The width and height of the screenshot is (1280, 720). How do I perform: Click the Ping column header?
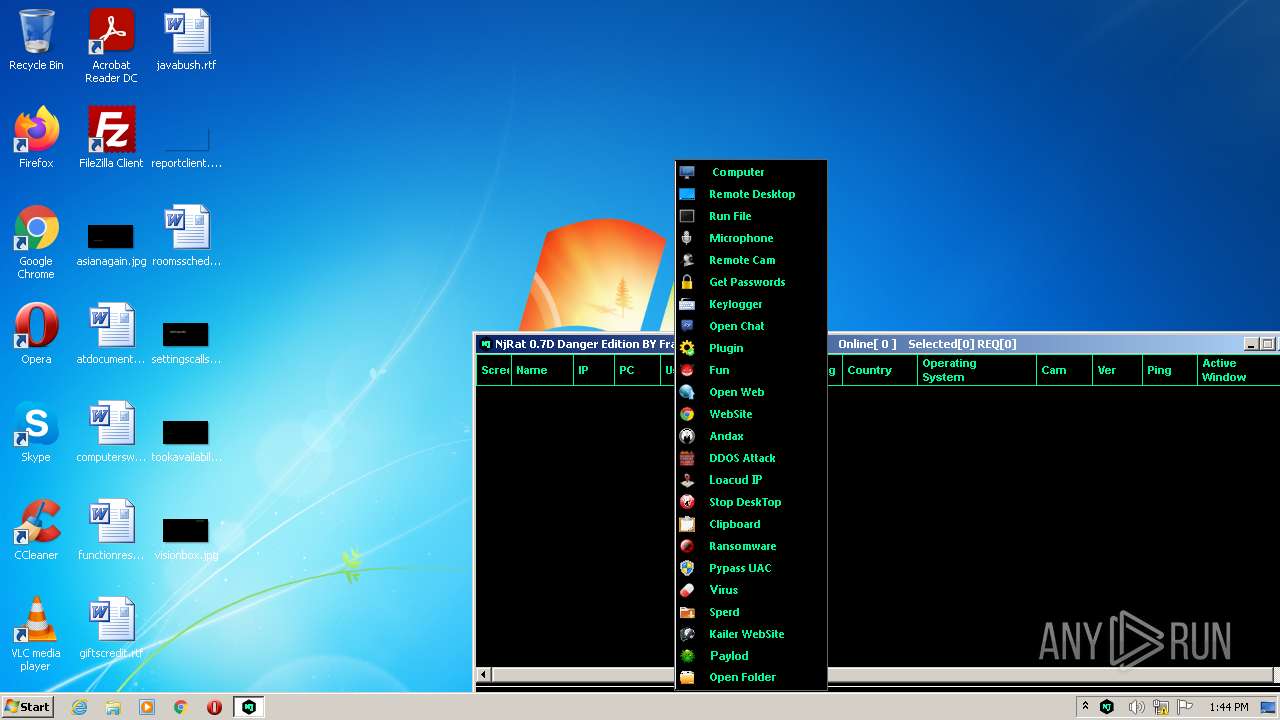(x=1170, y=370)
